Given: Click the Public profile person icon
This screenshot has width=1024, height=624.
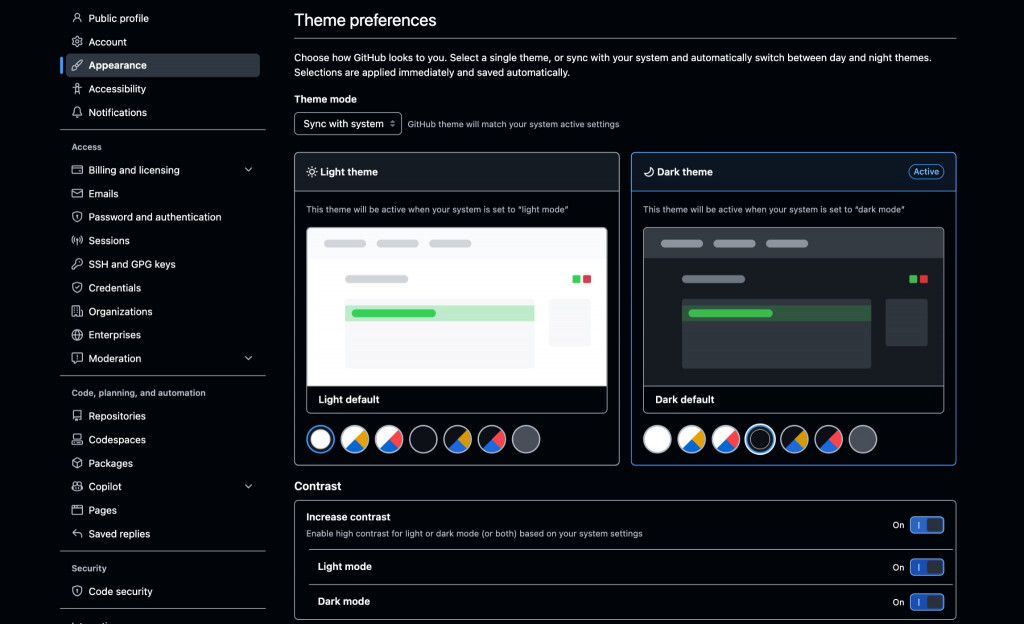Looking at the screenshot, I should (77, 18).
